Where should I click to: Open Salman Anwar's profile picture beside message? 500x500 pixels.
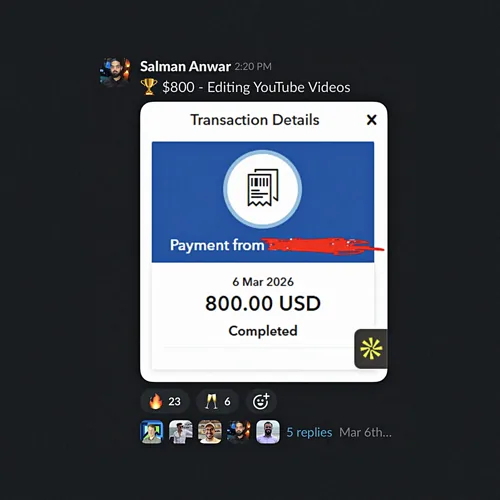coord(115,72)
